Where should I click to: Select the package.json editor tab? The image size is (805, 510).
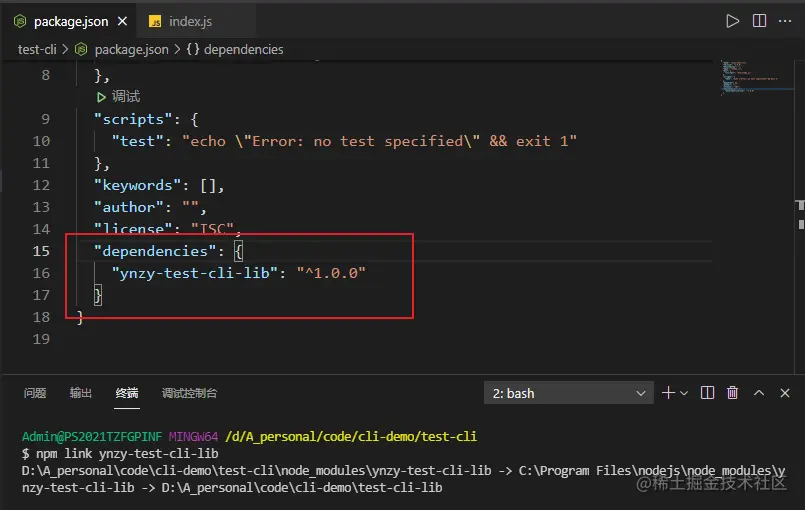(x=71, y=22)
